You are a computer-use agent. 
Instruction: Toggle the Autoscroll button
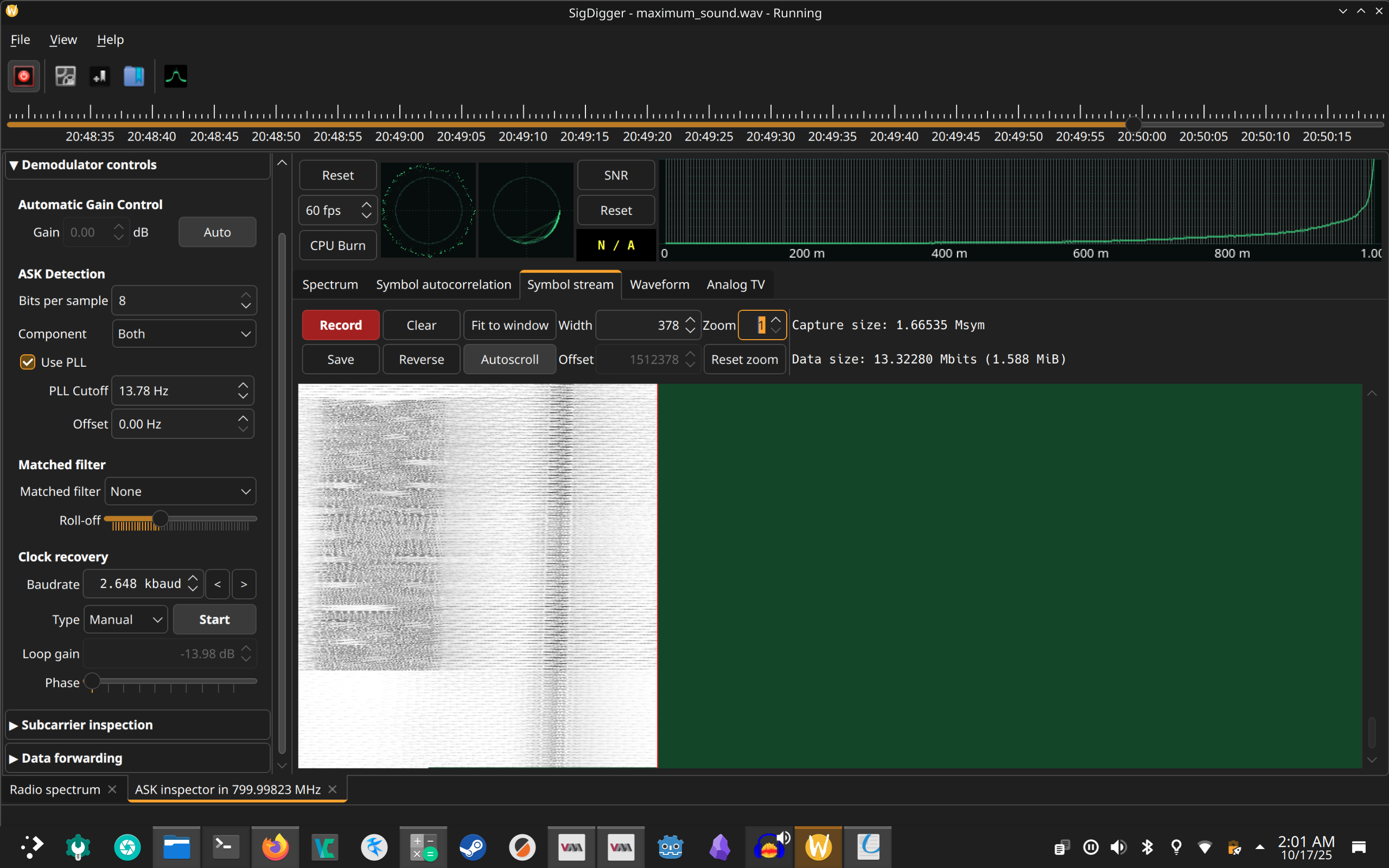pyautogui.click(x=509, y=359)
